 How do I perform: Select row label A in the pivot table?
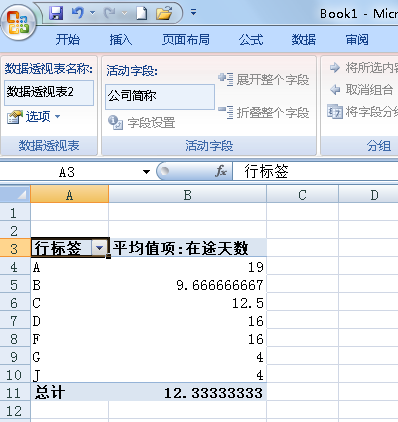click(x=69, y=267)
